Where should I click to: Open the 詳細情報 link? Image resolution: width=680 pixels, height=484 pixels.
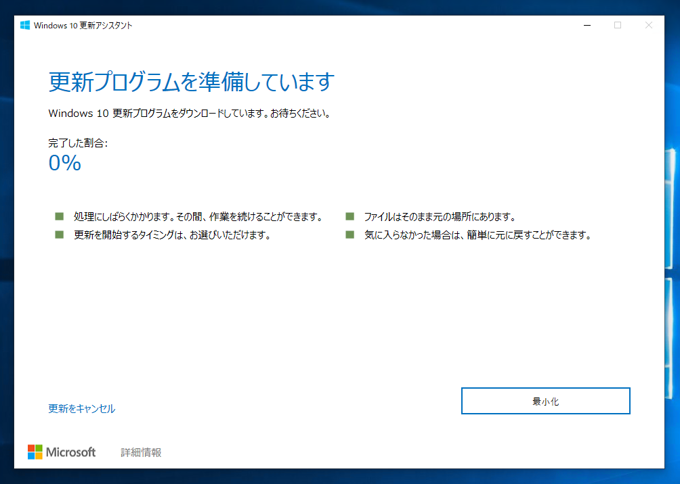pos(141,452)
